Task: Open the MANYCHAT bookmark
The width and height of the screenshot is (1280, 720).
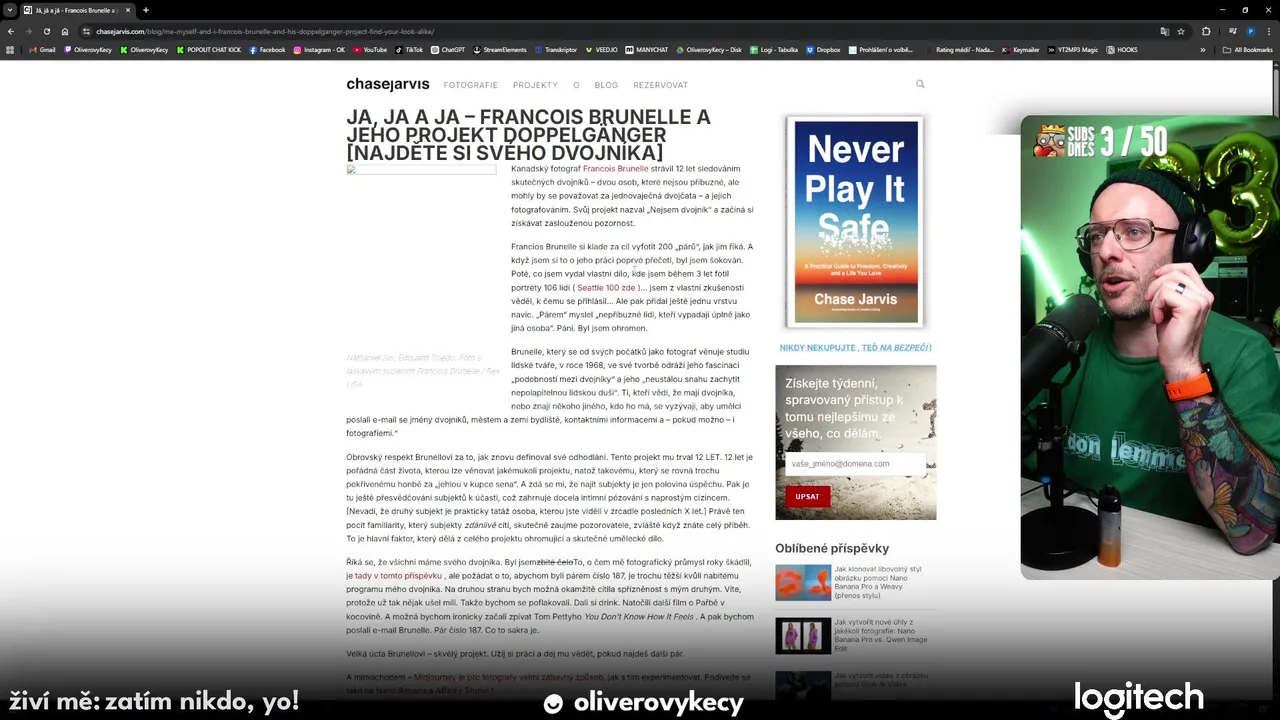Action: 647,49
